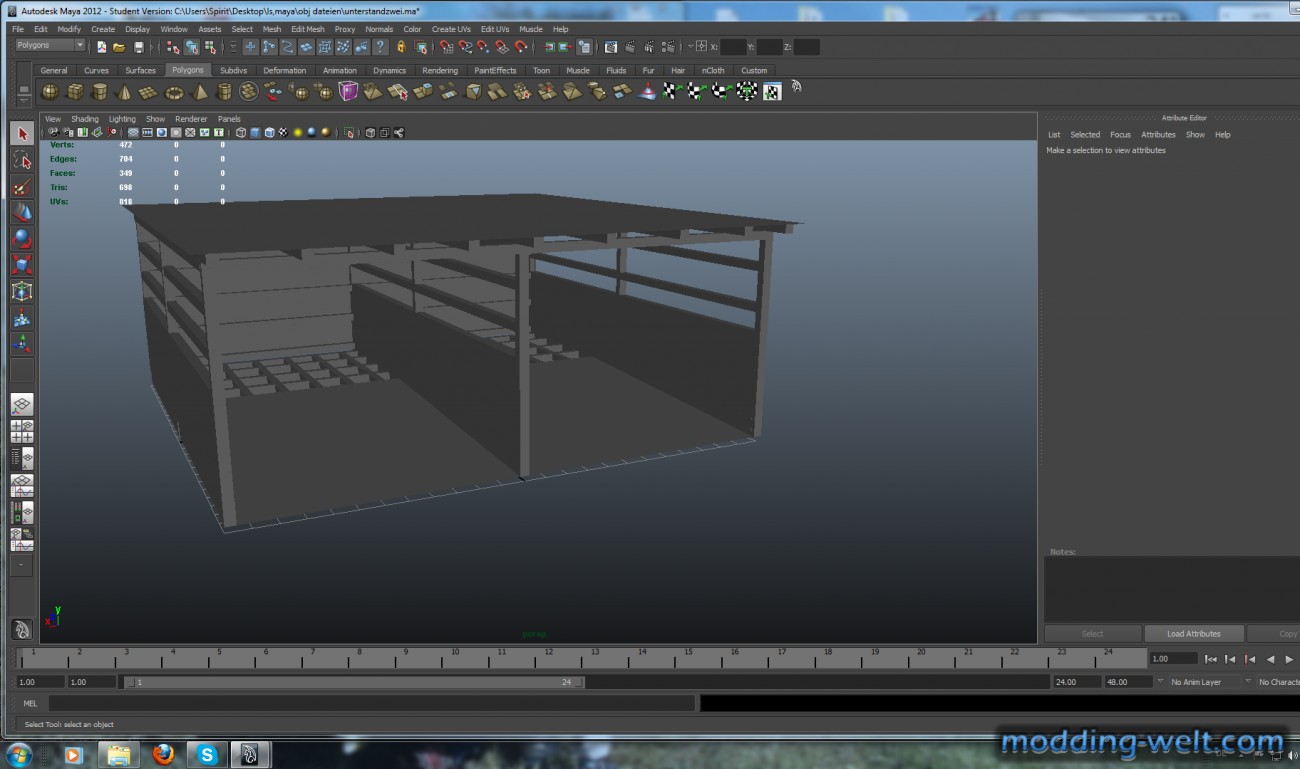Click Open Scene folder icon
This screenshot has height=769, width=1300.
[x=120, y=47]
